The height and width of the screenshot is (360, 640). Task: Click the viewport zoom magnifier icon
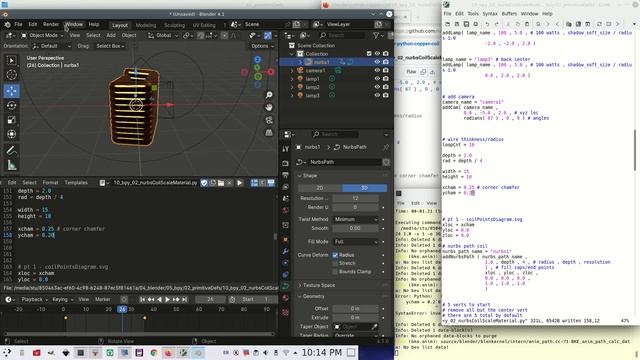269,95
